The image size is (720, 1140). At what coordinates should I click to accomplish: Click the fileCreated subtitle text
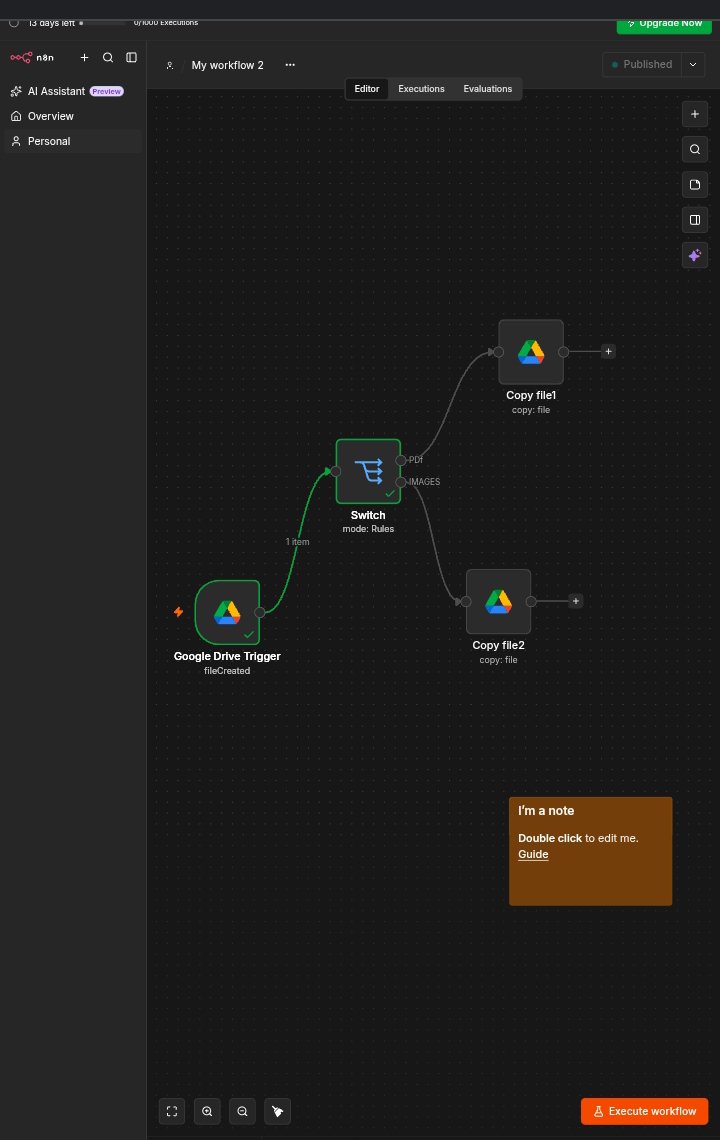(x=227, y=671)
